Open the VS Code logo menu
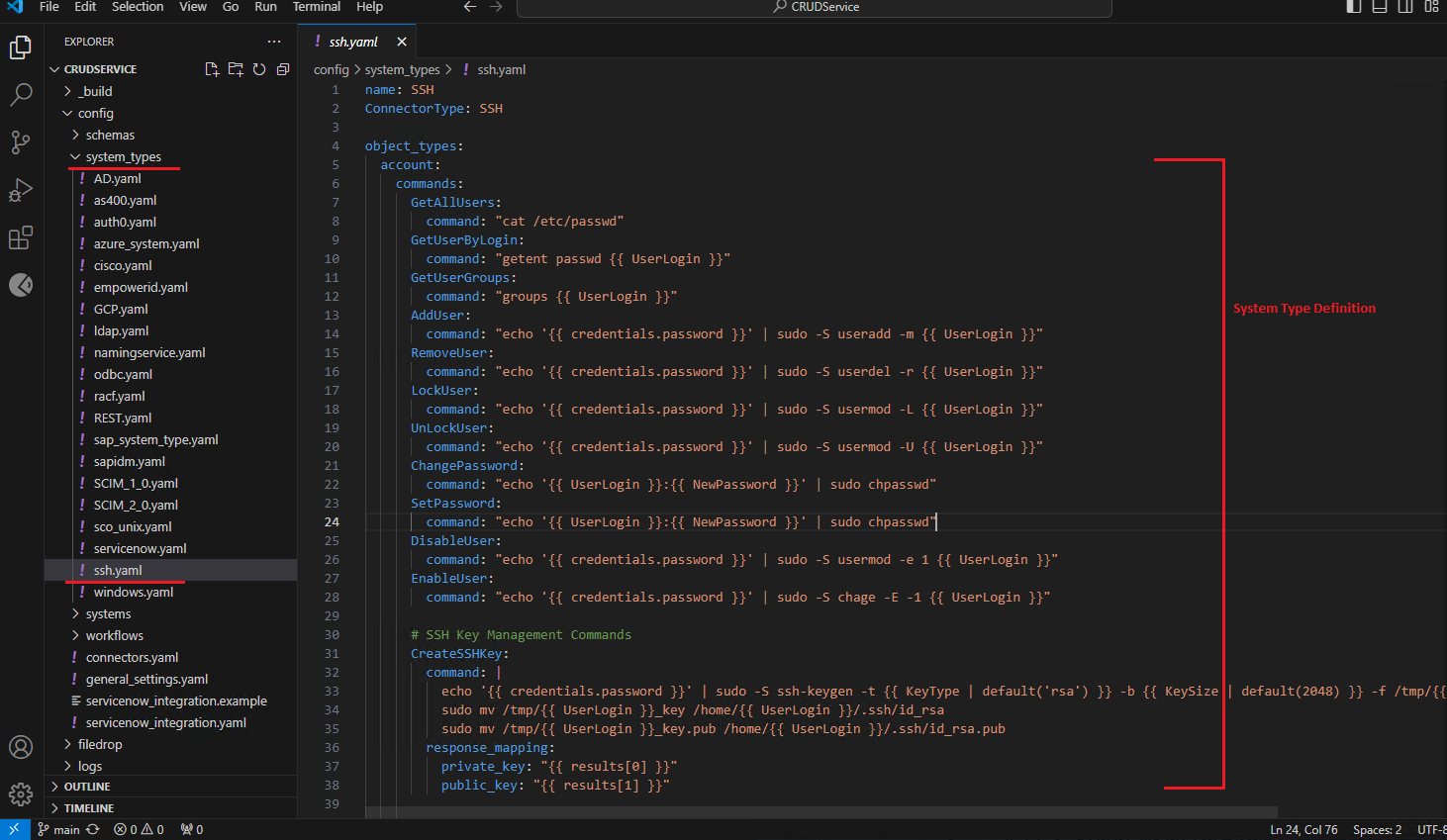The width and height of the screenshot is (1447, 840). (x=15, y=7)
